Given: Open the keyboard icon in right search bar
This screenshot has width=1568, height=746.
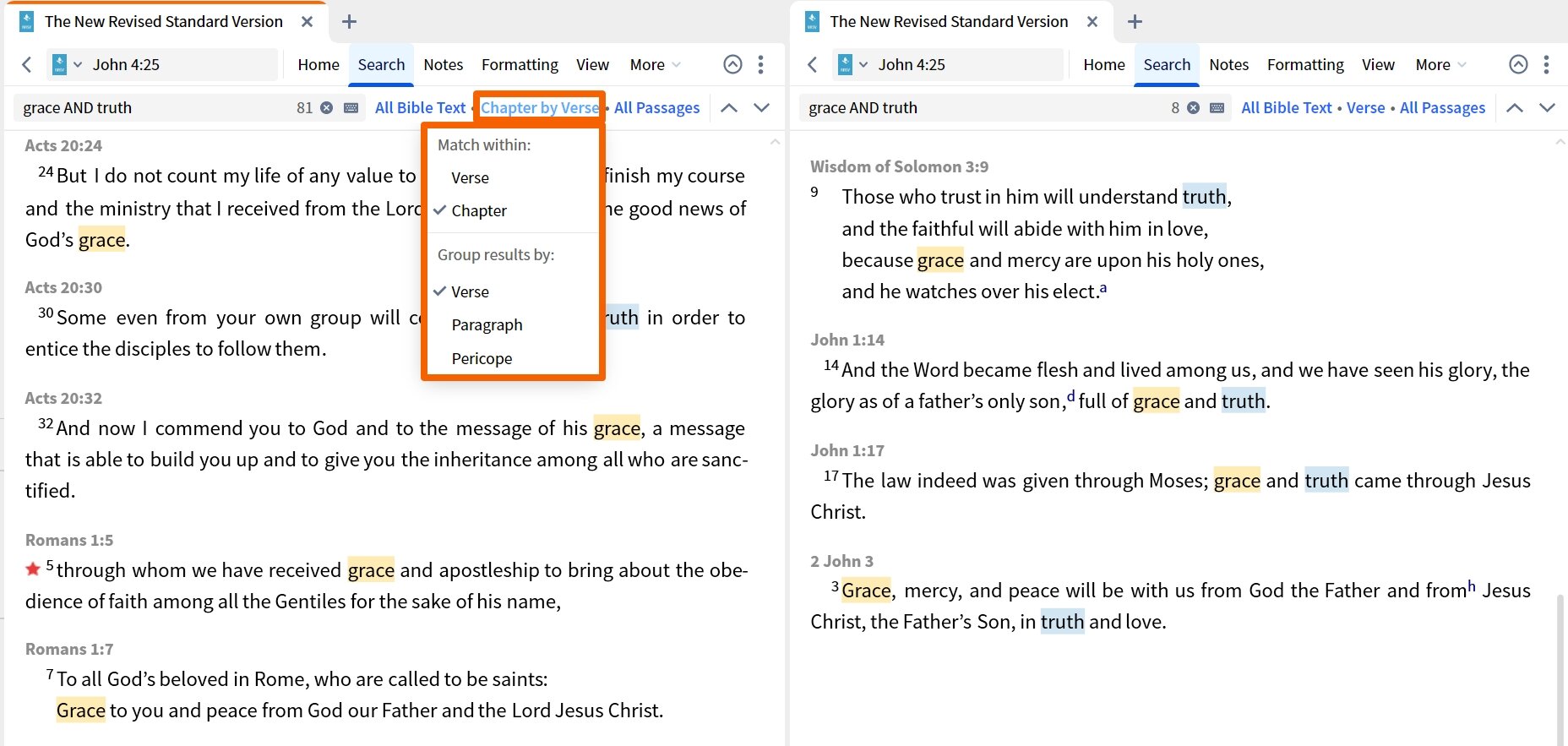Looking at the screenshot, I should (x=1217, y=107).
